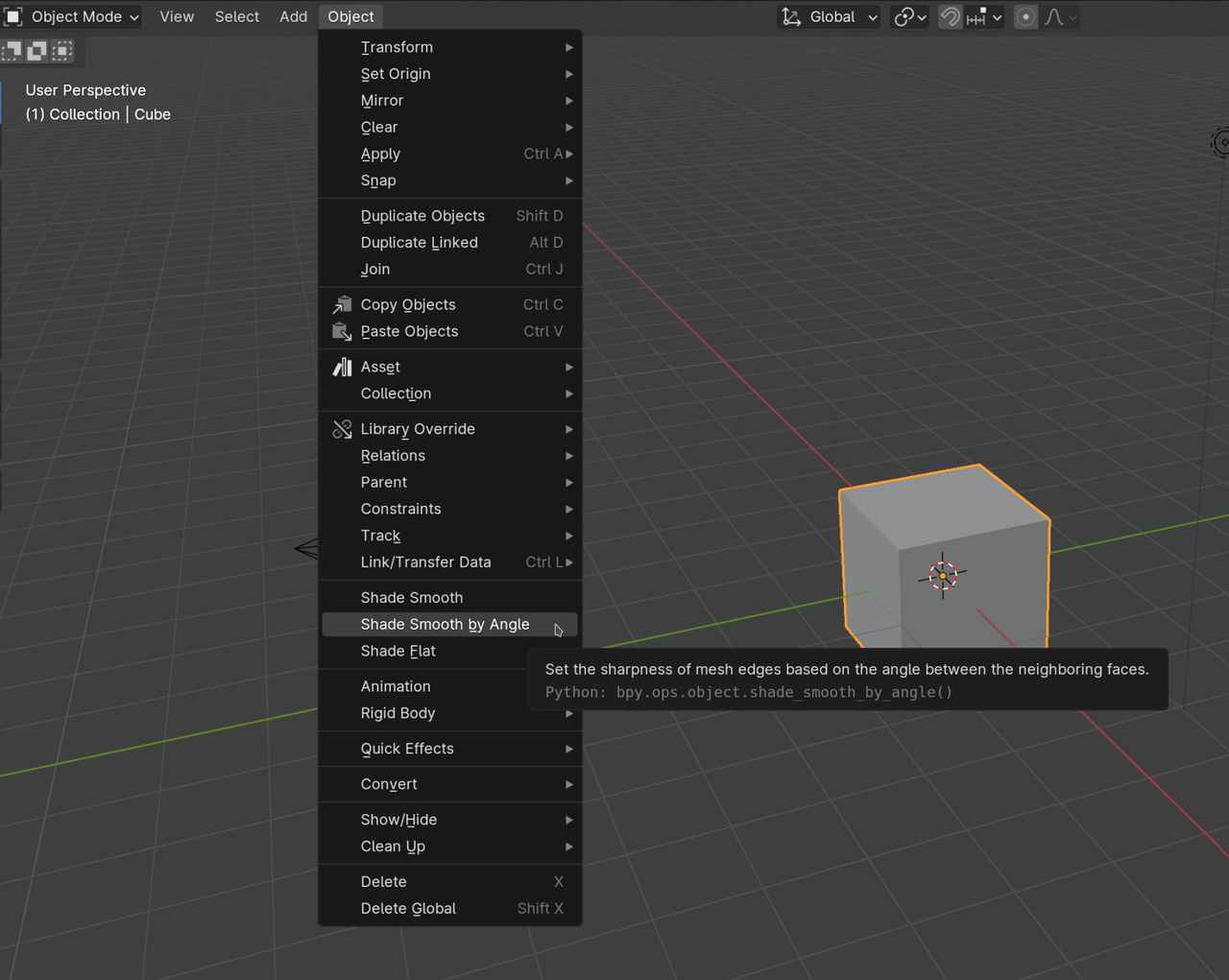Click the "(1) Collection | Cube" label
1229x980 pixels.
(x=98, y=114)
